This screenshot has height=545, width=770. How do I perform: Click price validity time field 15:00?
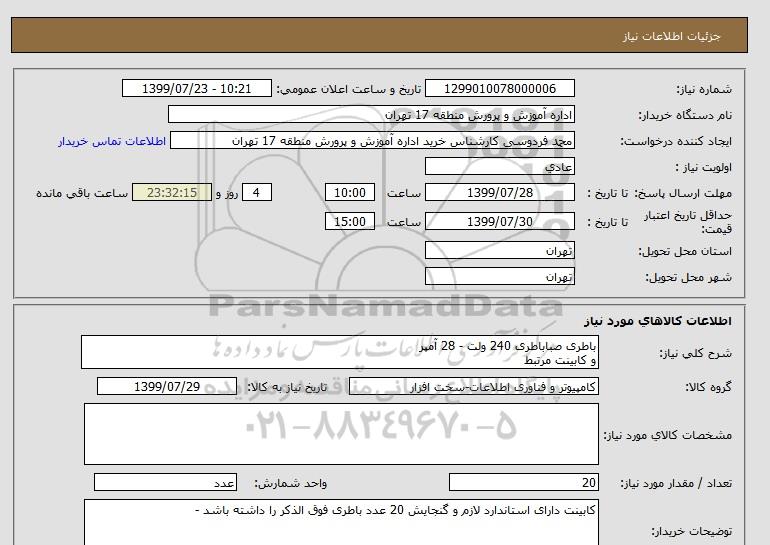(350, 221)
